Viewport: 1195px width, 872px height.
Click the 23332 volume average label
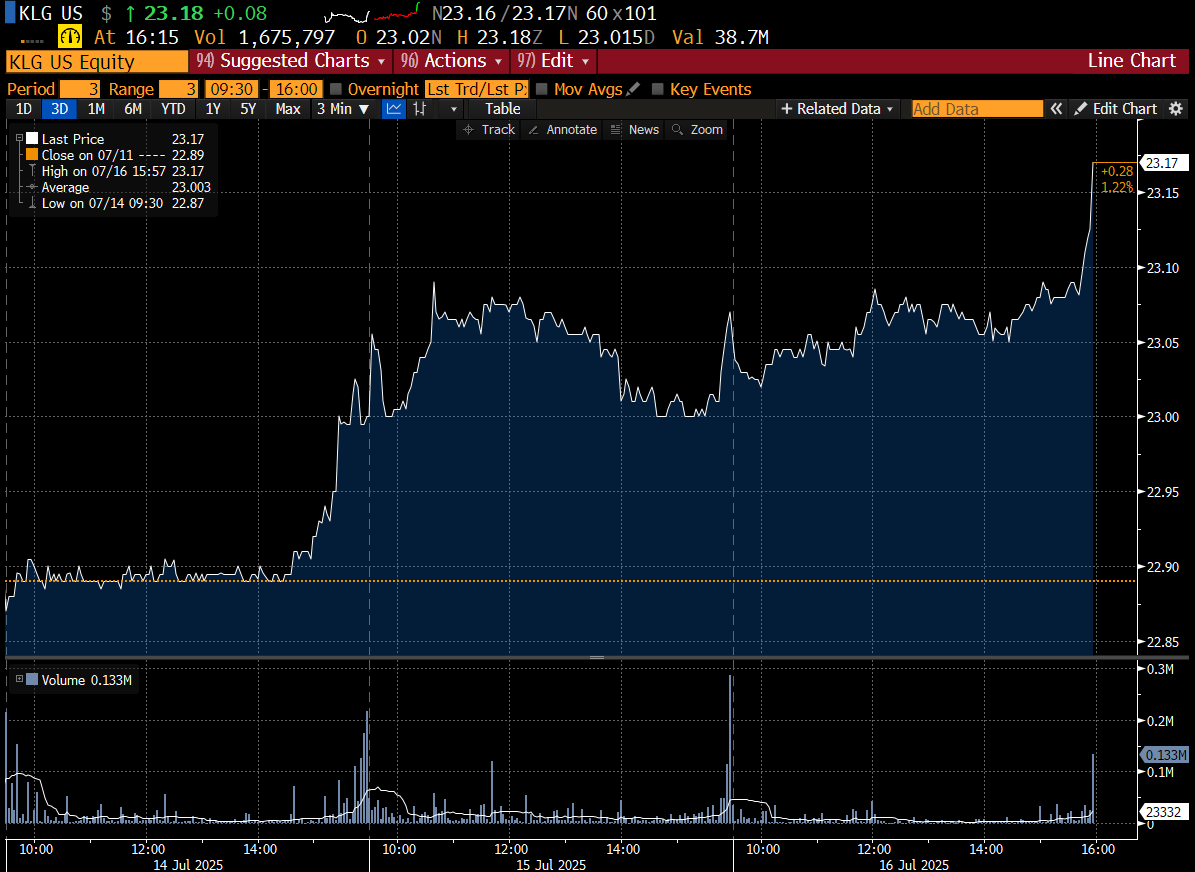1164,813
